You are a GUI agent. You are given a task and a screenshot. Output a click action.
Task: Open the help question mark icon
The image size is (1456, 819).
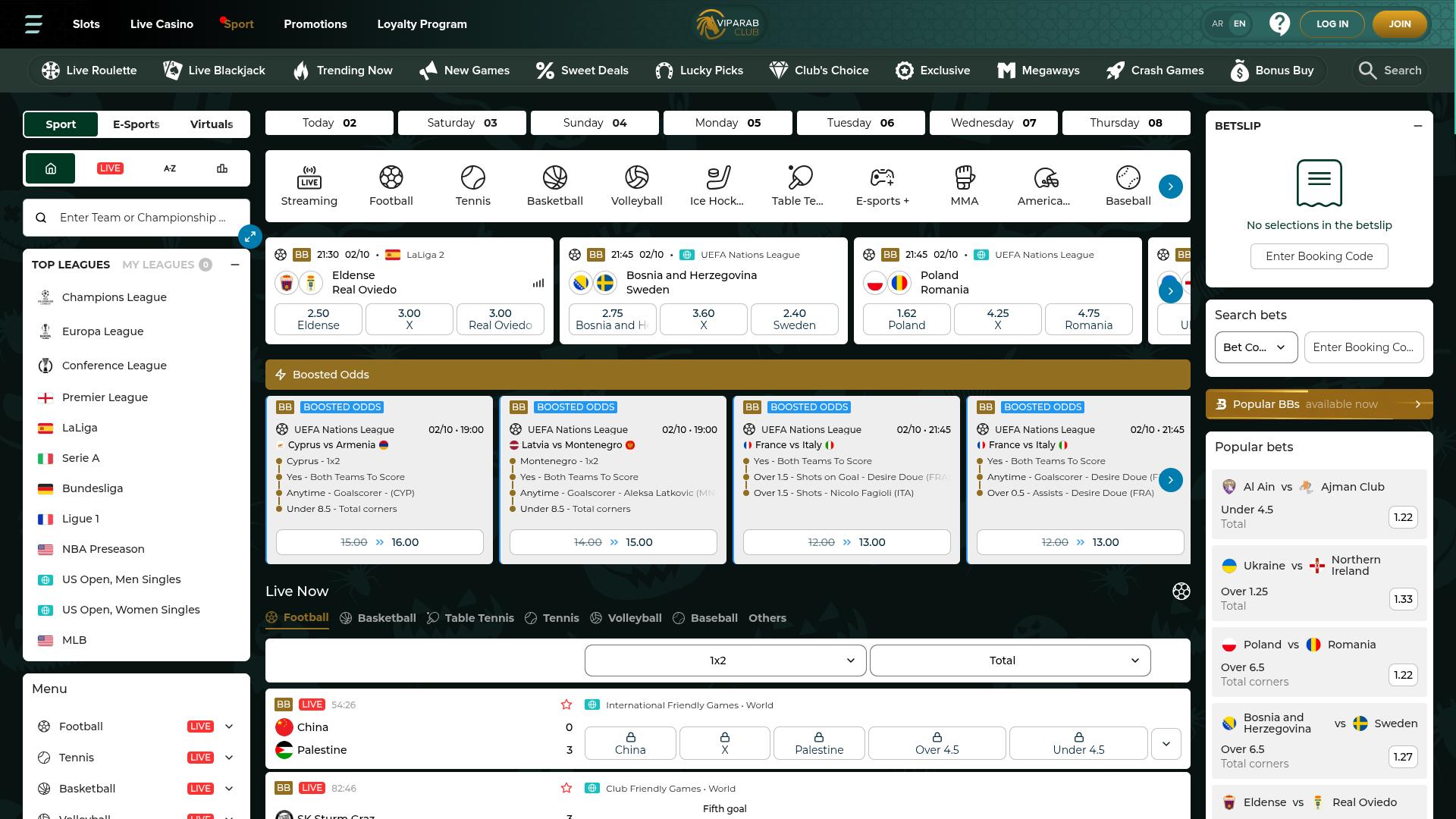(x=1279, y=24)
